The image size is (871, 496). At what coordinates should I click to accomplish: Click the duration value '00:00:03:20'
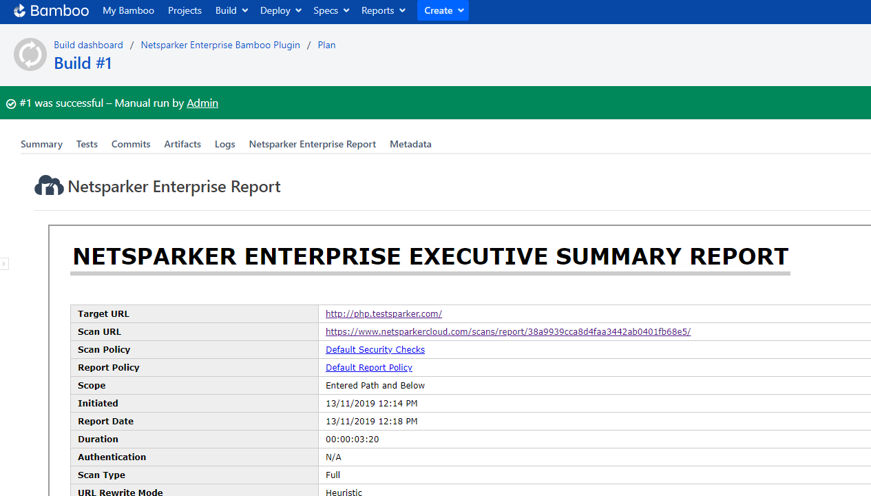pos(352,439)
